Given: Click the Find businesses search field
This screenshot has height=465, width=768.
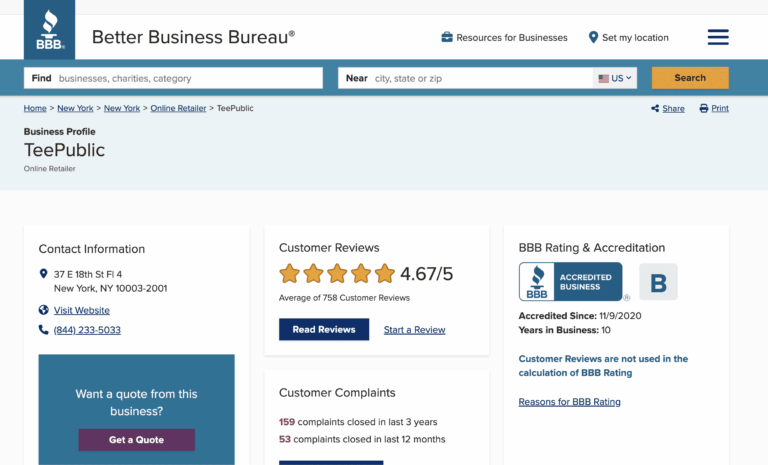Looking at the screenshot, I should pyautogui.click(x=173, y=78).
